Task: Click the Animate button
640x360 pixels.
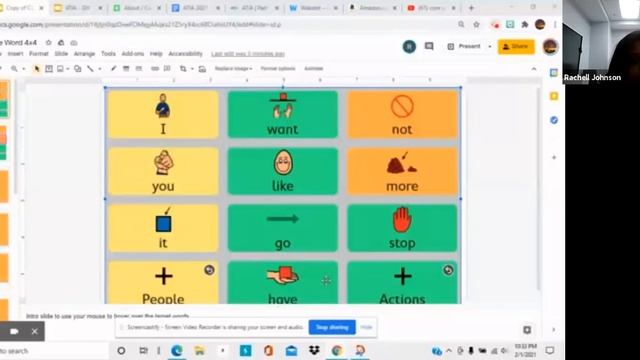Action: pos(313,69)
